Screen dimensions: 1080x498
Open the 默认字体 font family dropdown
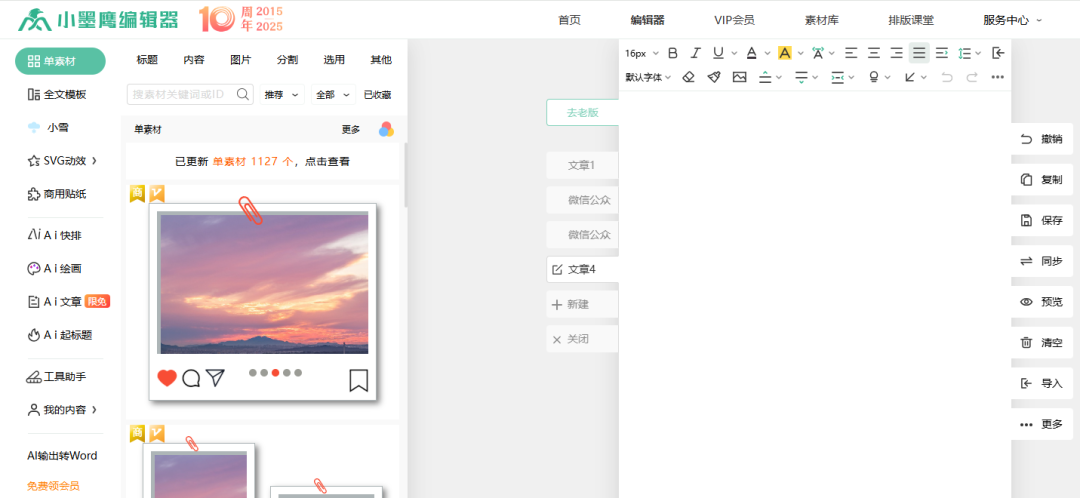[648, 77]
